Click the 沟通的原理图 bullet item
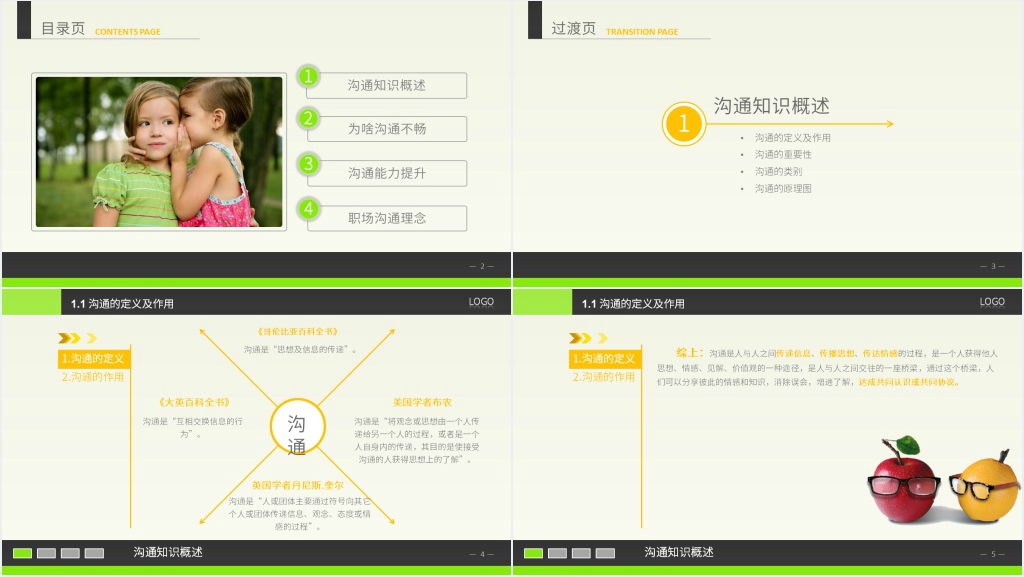The width and height of the screenshot is (1024, 577). coord(783,189)
